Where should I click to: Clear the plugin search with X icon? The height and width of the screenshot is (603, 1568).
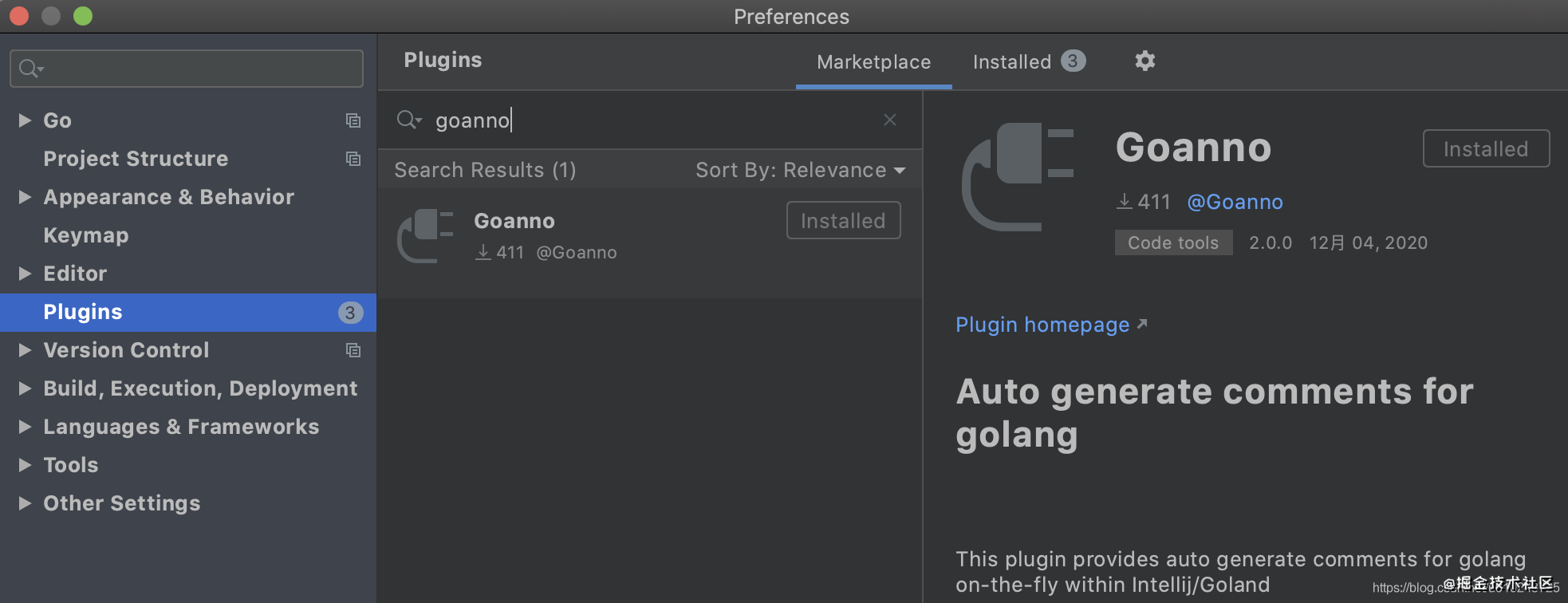[x=890, y=120]
